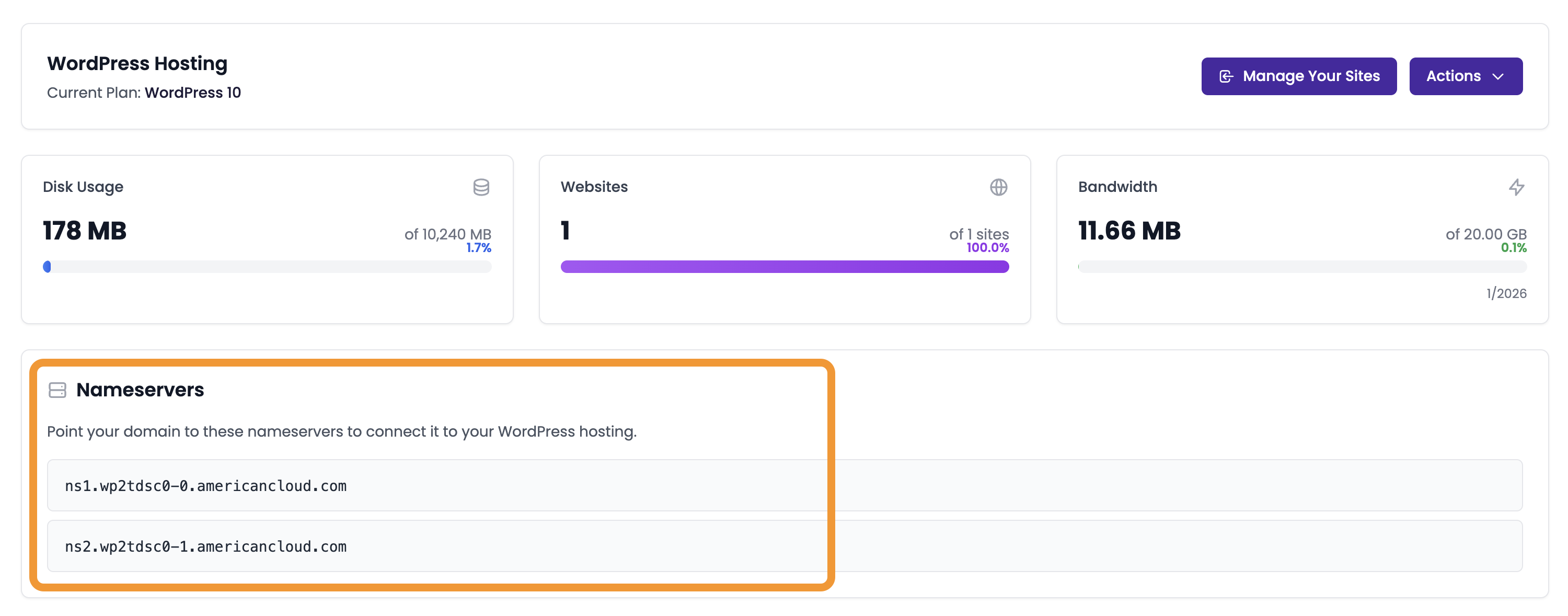Click the 1/2026 bandwidth period label
Image resolution: width=1568 pixels, height=616 pixels.
point(1506,293)
